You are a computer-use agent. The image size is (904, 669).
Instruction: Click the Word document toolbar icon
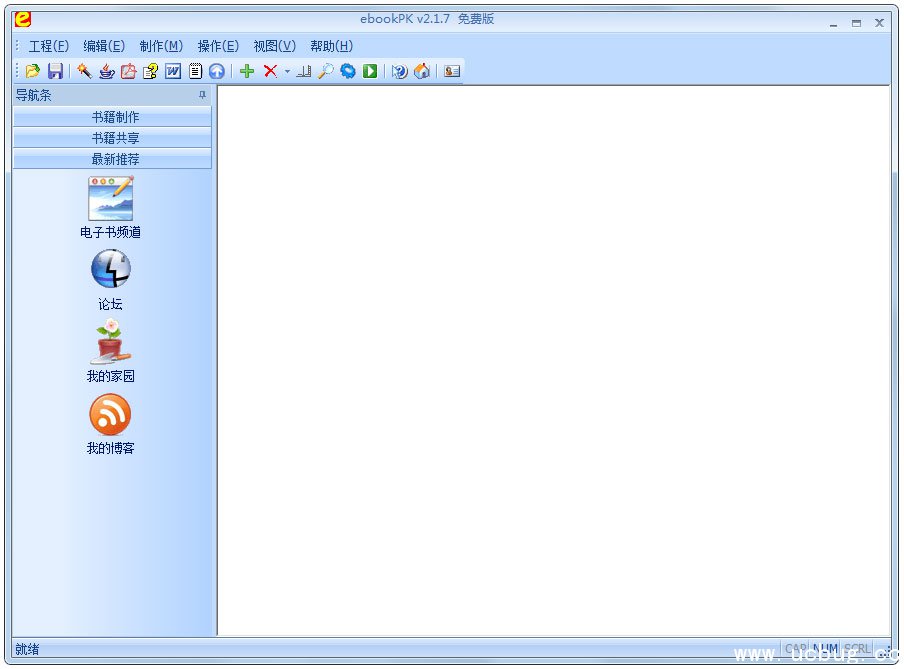pos(173,71)
